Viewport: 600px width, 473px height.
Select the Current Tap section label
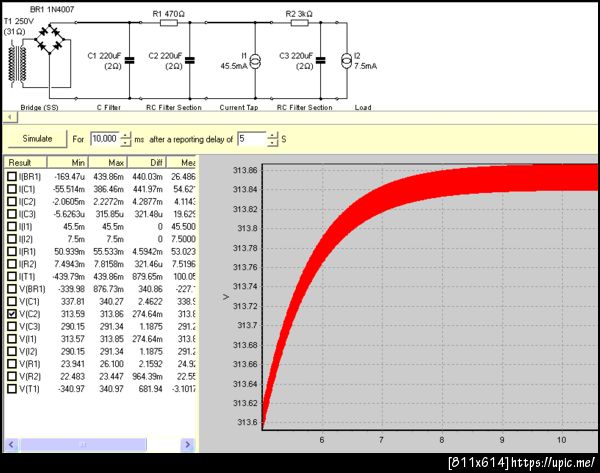click(239, 108)
